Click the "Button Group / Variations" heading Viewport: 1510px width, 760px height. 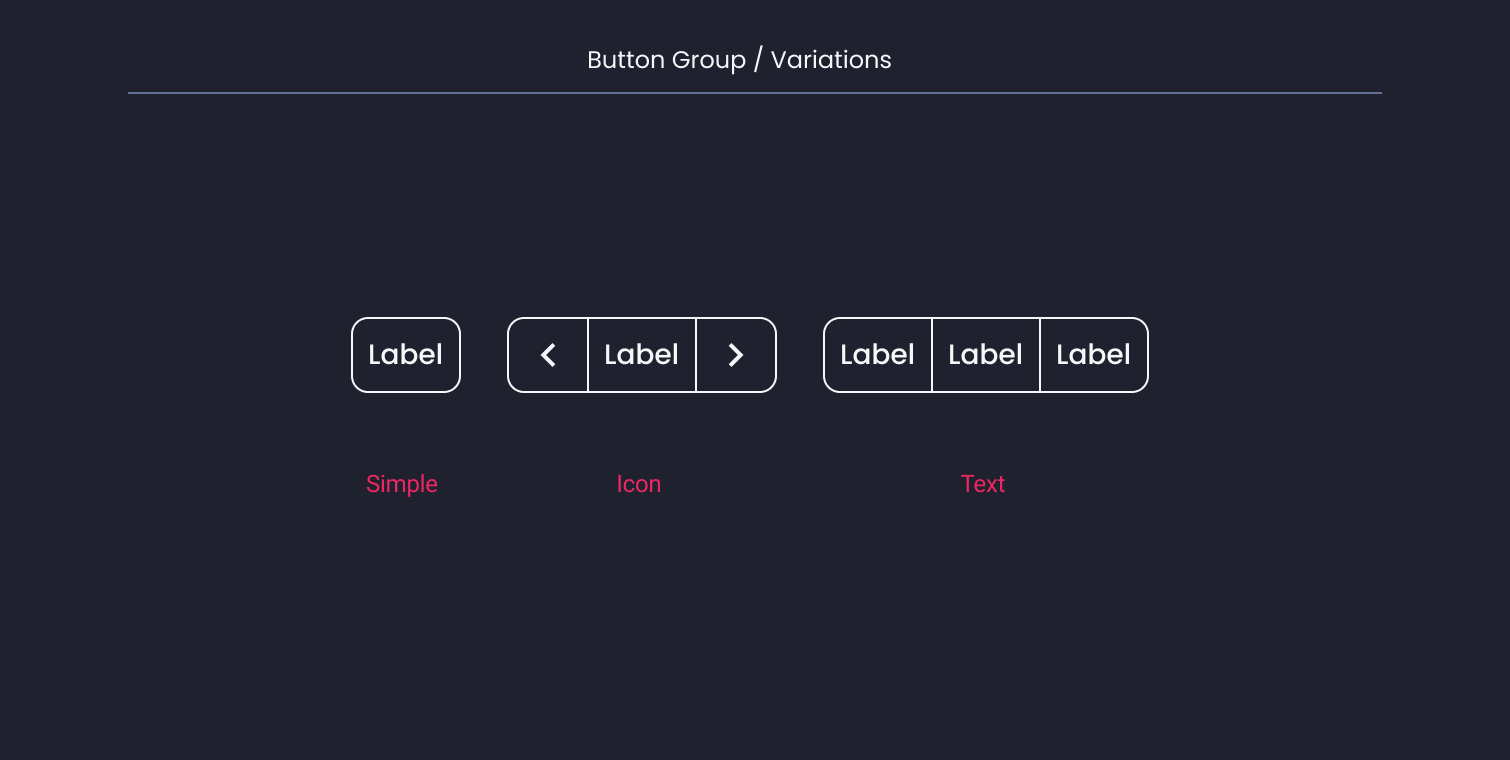pos(739,60)
